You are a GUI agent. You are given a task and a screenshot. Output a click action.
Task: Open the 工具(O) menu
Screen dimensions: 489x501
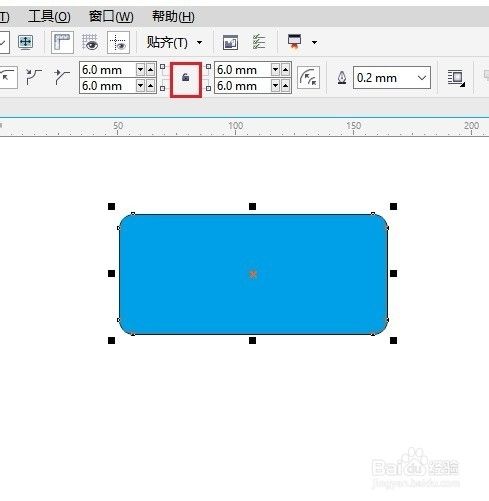[49, 16]
